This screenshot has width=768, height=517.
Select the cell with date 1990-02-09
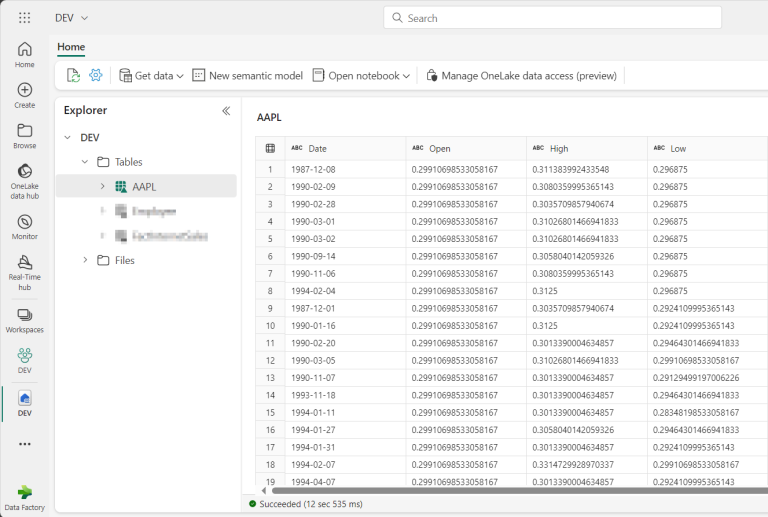345,187
